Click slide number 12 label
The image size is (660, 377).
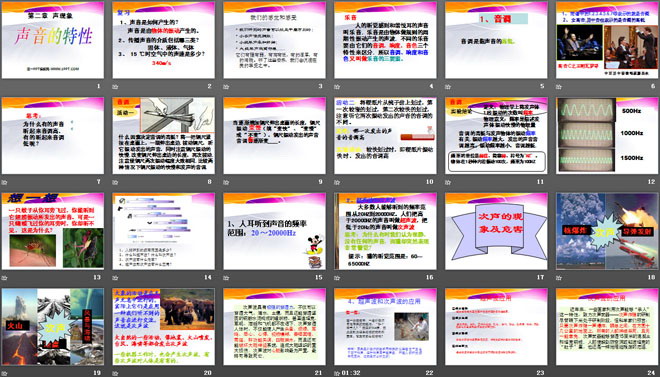pyautogui.click(x=652, y=182)
